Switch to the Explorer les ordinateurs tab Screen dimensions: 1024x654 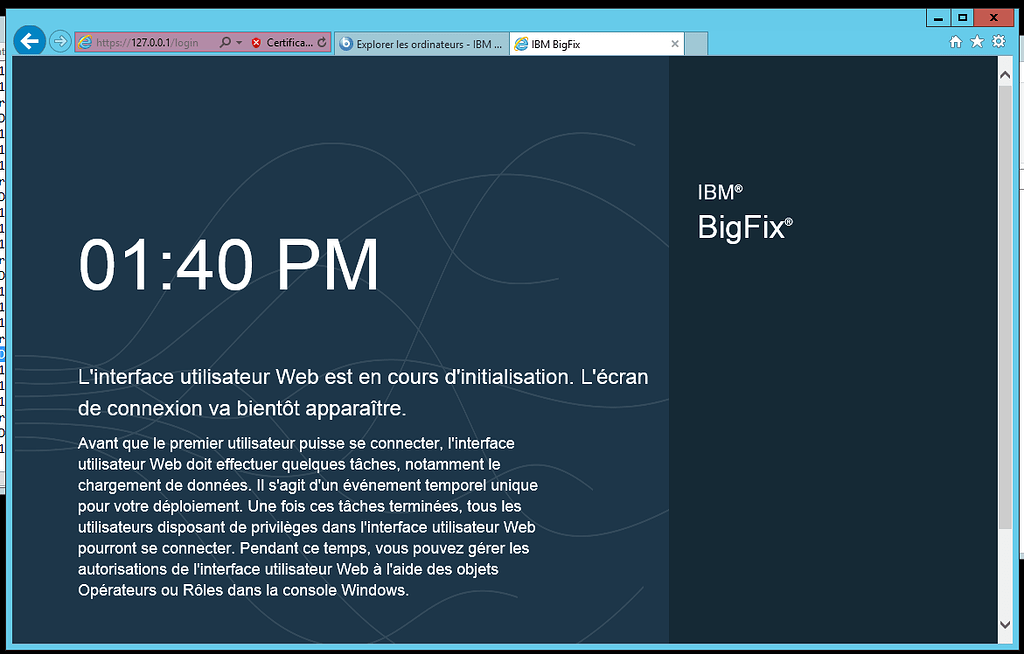(x=420, y=43)
